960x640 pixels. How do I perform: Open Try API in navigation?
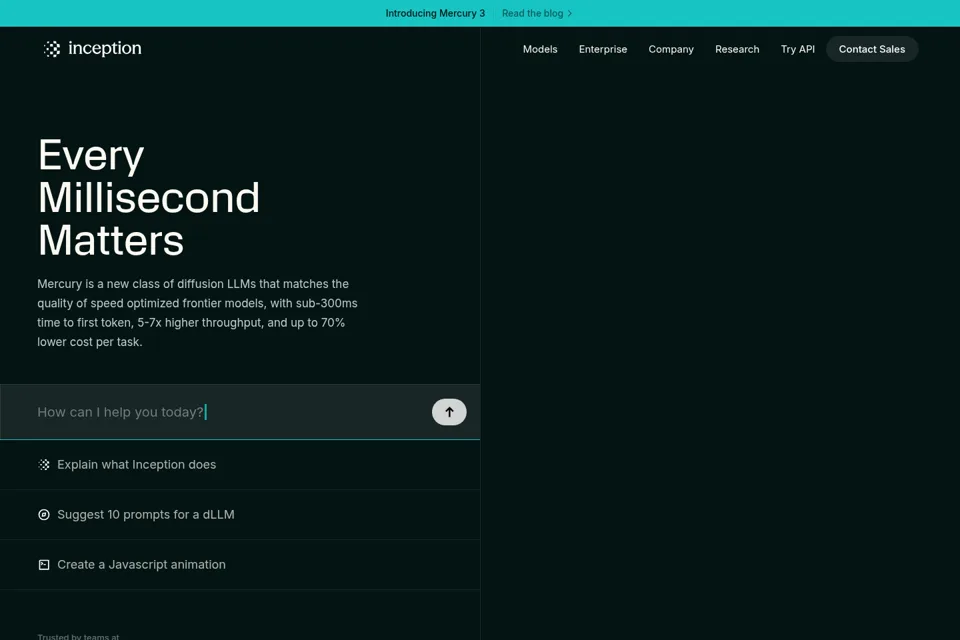[797, 49]
